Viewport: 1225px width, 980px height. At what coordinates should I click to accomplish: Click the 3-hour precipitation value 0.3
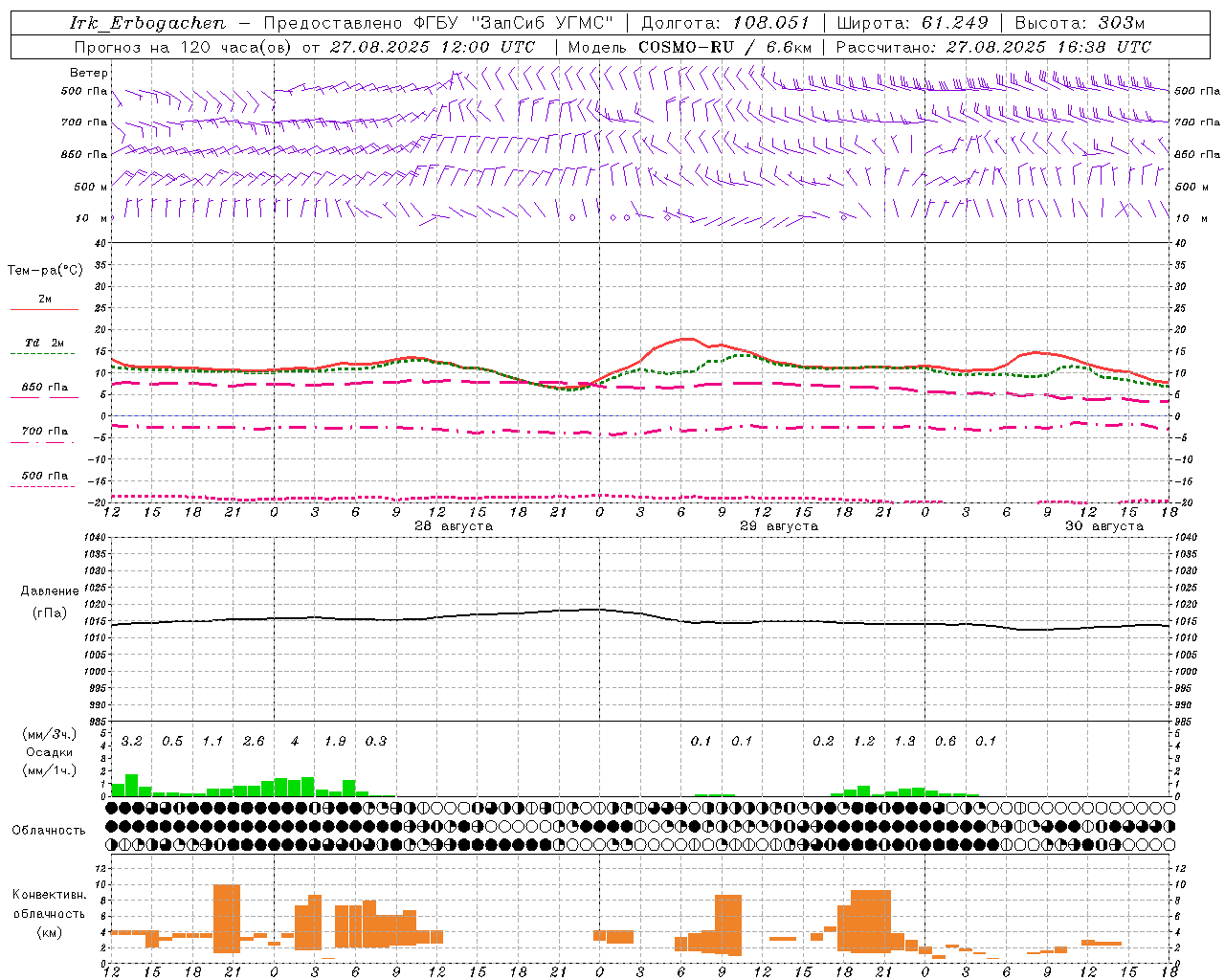click(x=376, y=741)
